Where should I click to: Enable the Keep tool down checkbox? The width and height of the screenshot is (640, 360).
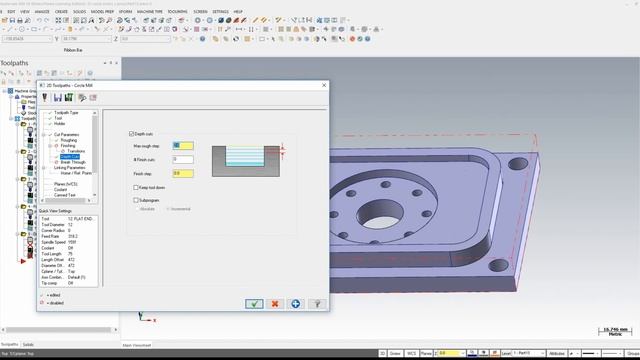tap(136, 187)
